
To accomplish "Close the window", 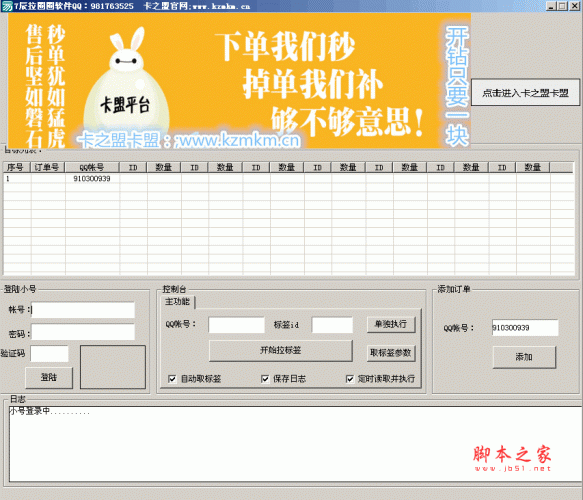I will point(574,6).
